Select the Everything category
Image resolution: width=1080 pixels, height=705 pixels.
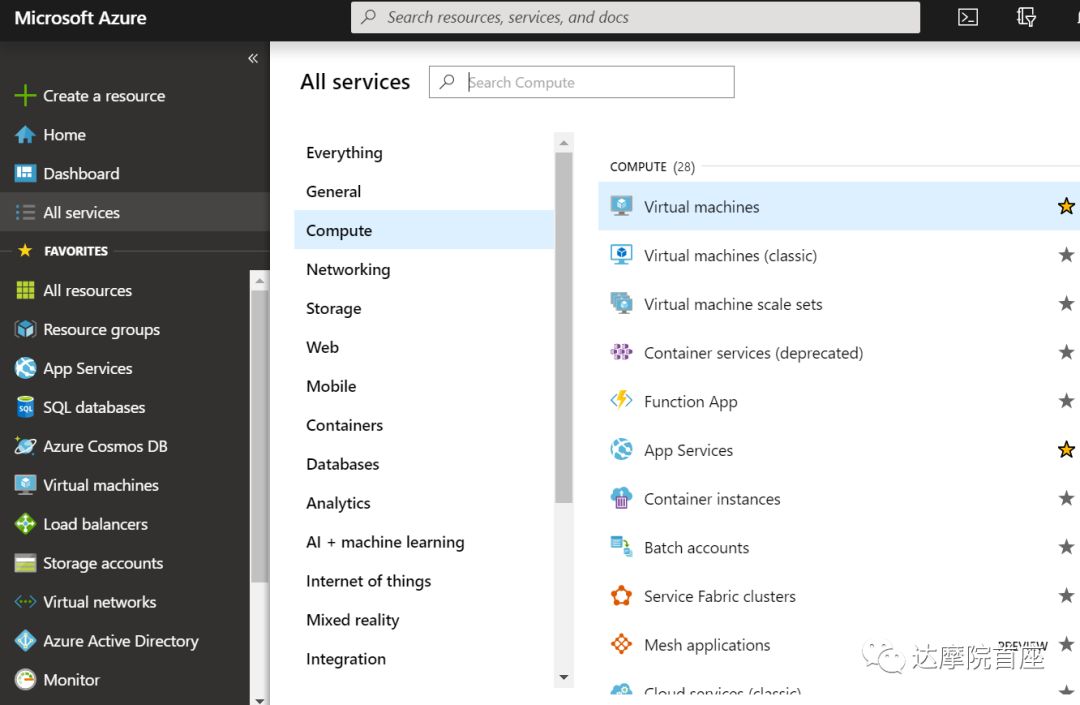point(424,153)
